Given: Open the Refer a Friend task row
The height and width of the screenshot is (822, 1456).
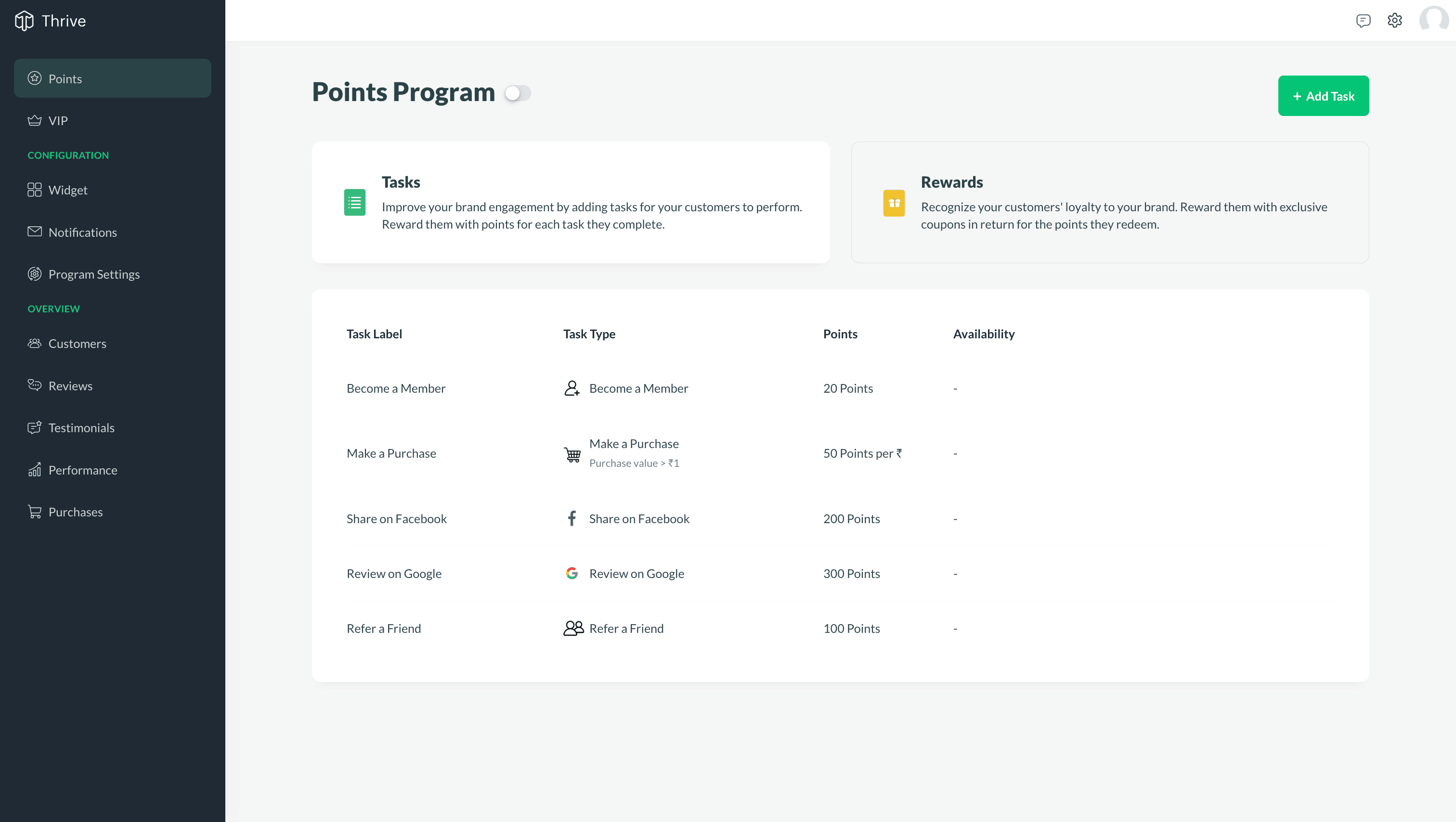Looking at the screenshot, I should pyautogui.click(x=384, y=629).
